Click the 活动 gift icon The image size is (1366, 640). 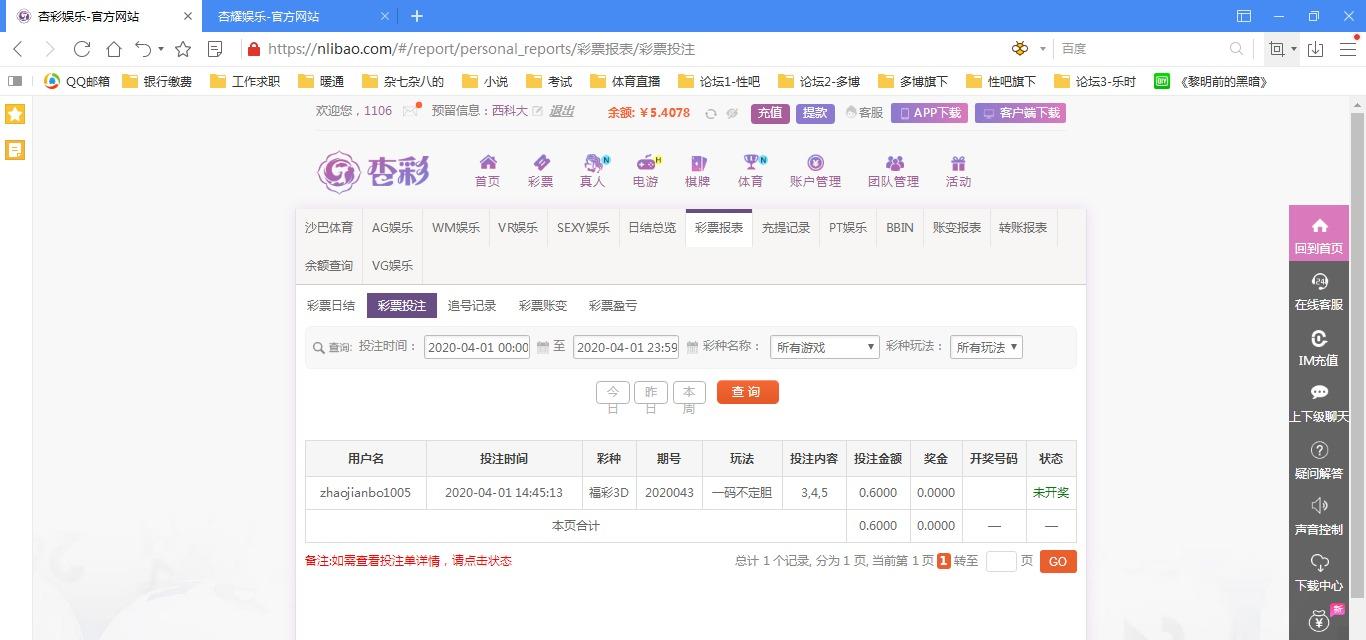click(958, 163)
